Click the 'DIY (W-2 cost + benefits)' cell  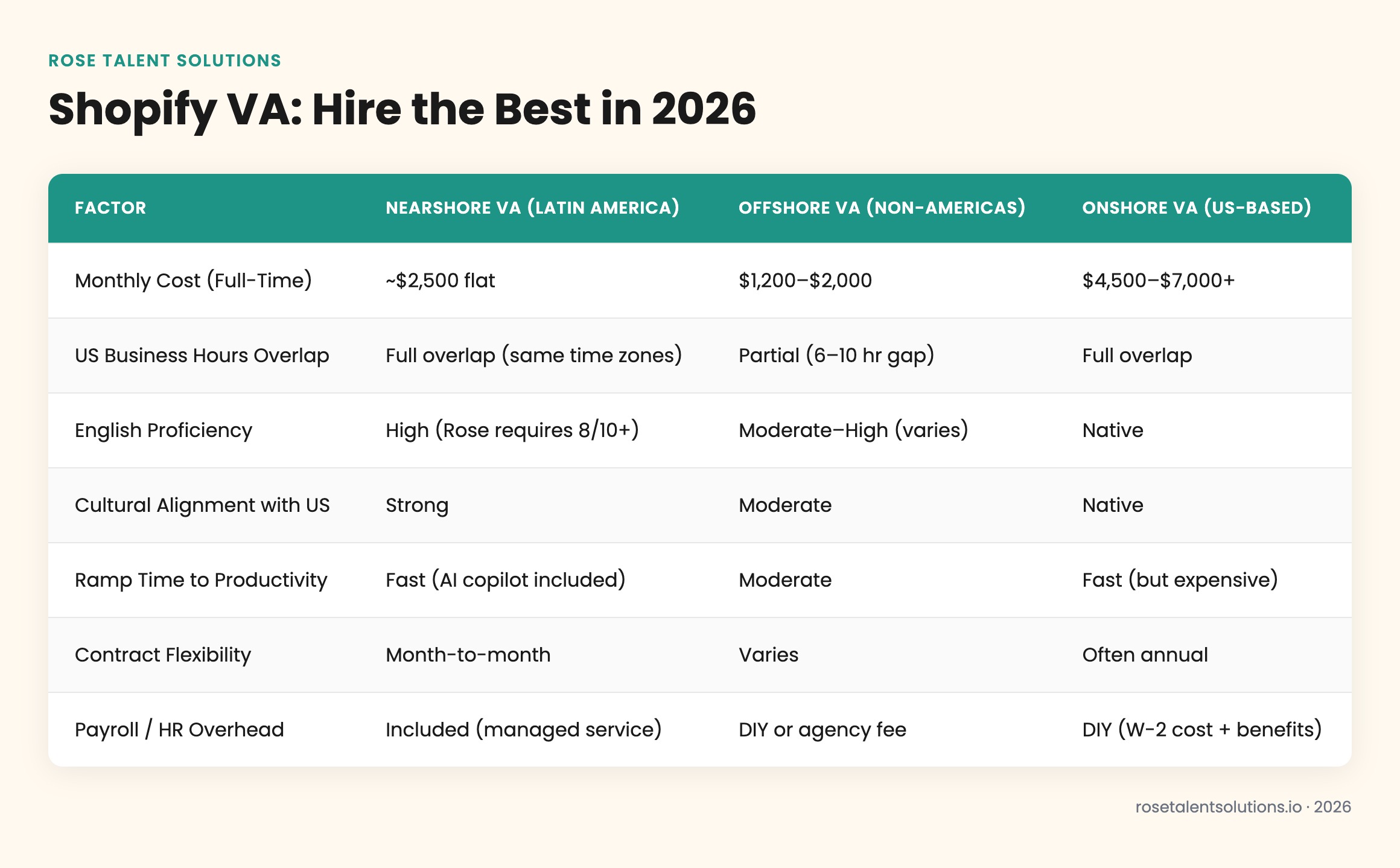1202,730
